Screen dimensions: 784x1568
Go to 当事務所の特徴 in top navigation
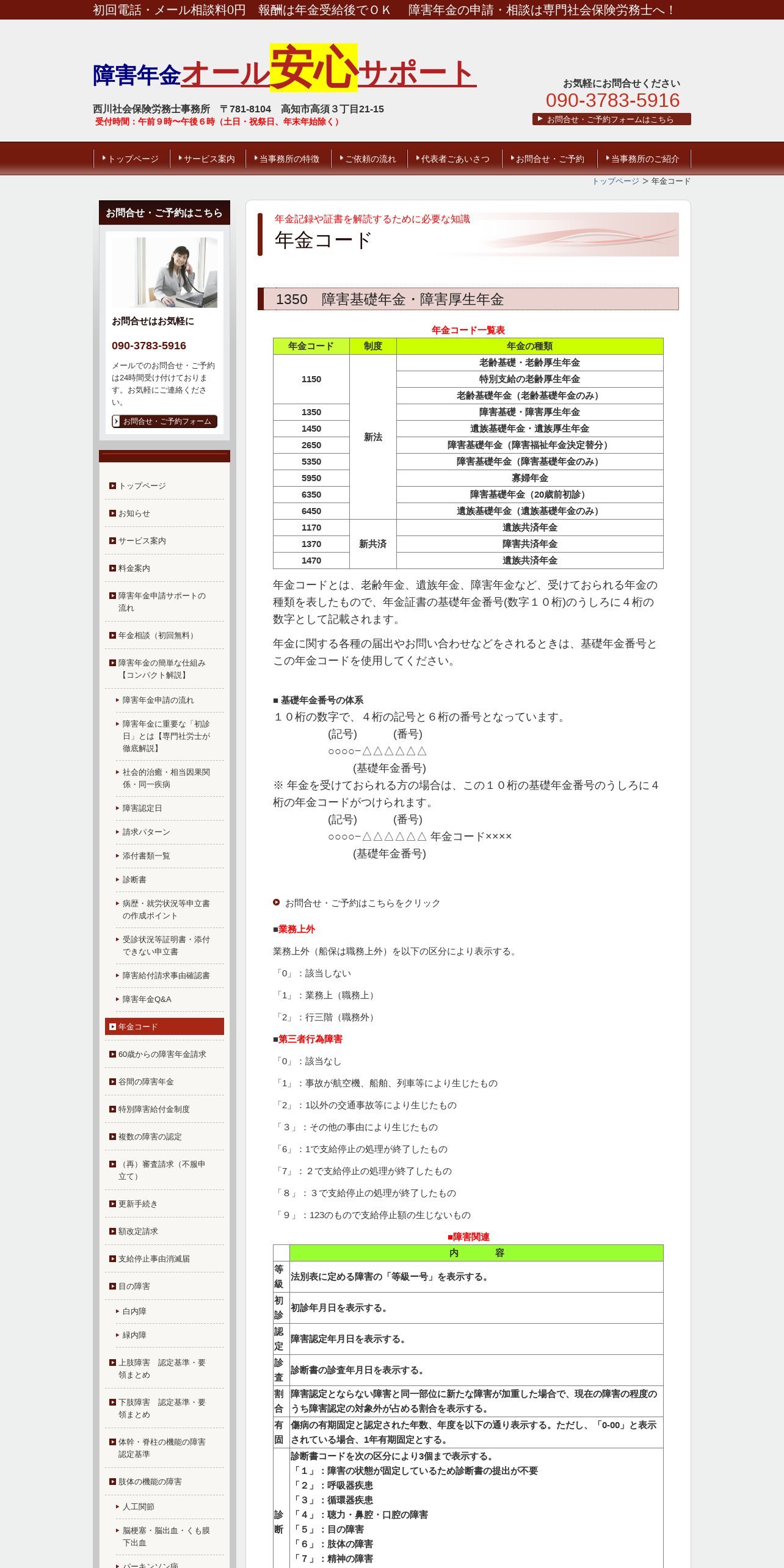(x=288, y=159)
